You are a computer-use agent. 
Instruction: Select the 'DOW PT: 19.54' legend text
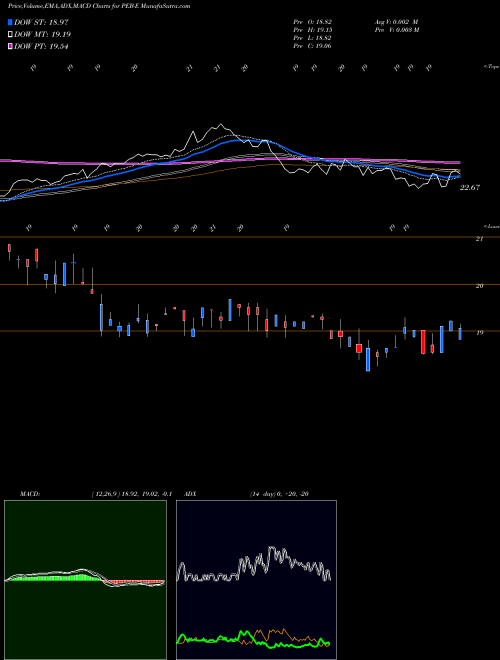point(41,47)
